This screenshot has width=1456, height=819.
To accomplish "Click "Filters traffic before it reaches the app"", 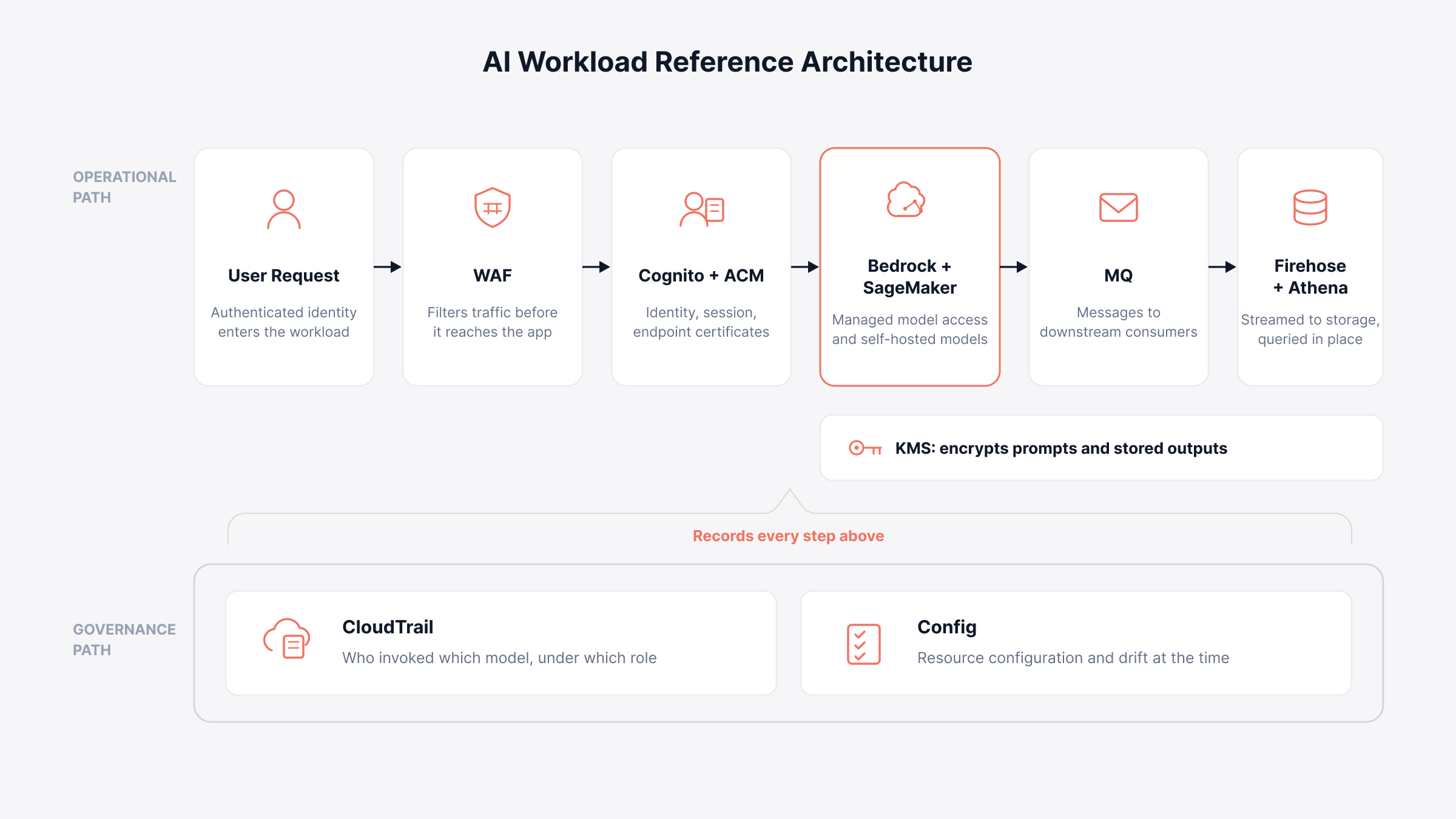I will pos(493,322).
